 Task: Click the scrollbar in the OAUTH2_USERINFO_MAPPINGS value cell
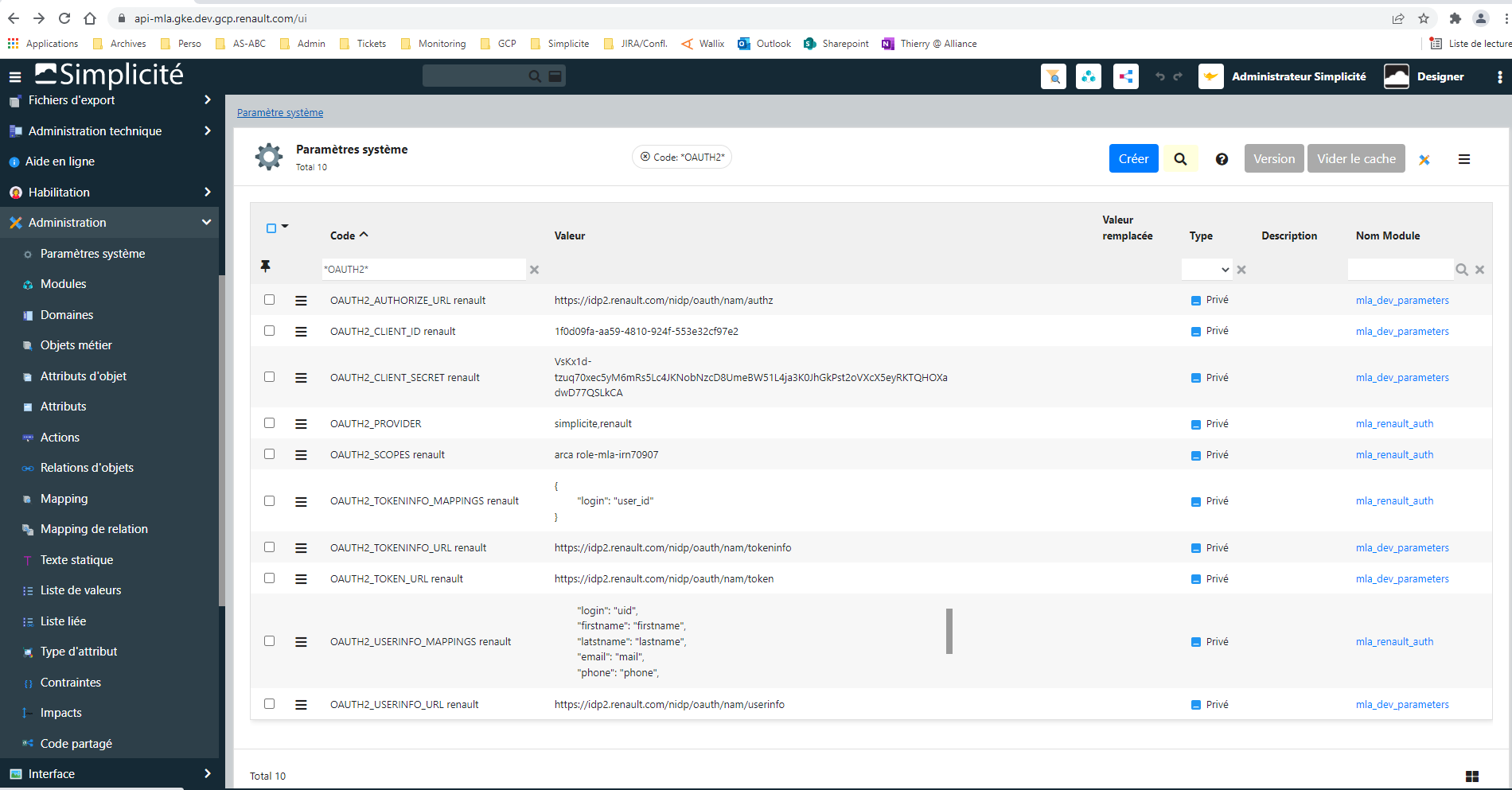949,631
